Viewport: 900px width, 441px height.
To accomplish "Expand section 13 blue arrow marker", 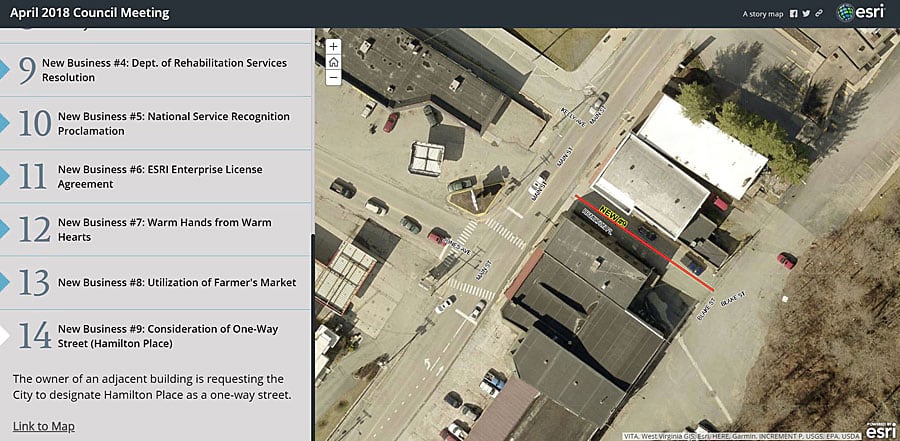I will pyautogui.click(x=4, y=283).
